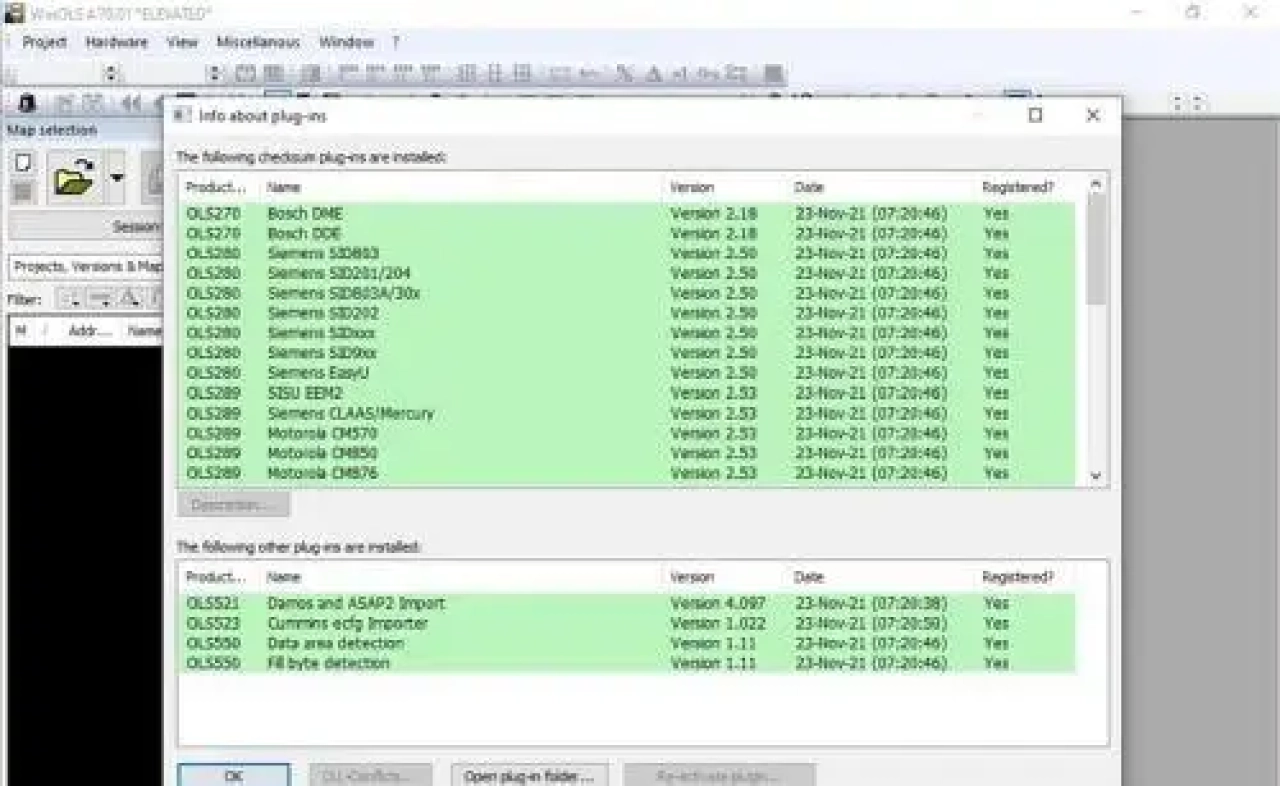Expand the arrow beside the open folder icon
The width and height of the screenshot is (1280, 786).
pos(117,178)
